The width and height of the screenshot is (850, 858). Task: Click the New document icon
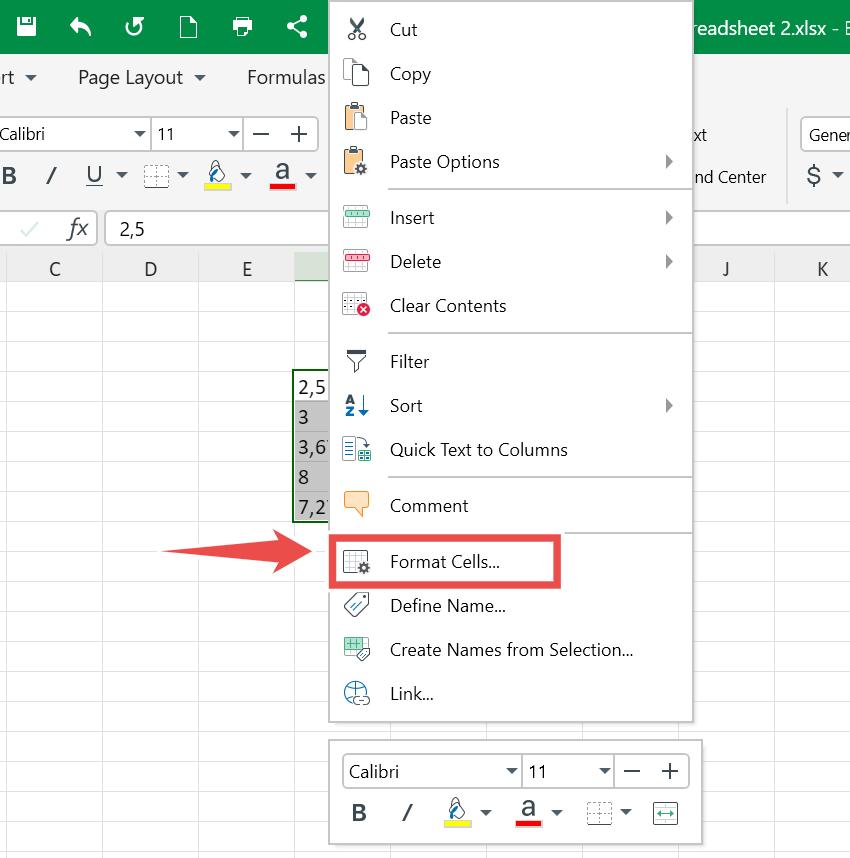[188, 26]
